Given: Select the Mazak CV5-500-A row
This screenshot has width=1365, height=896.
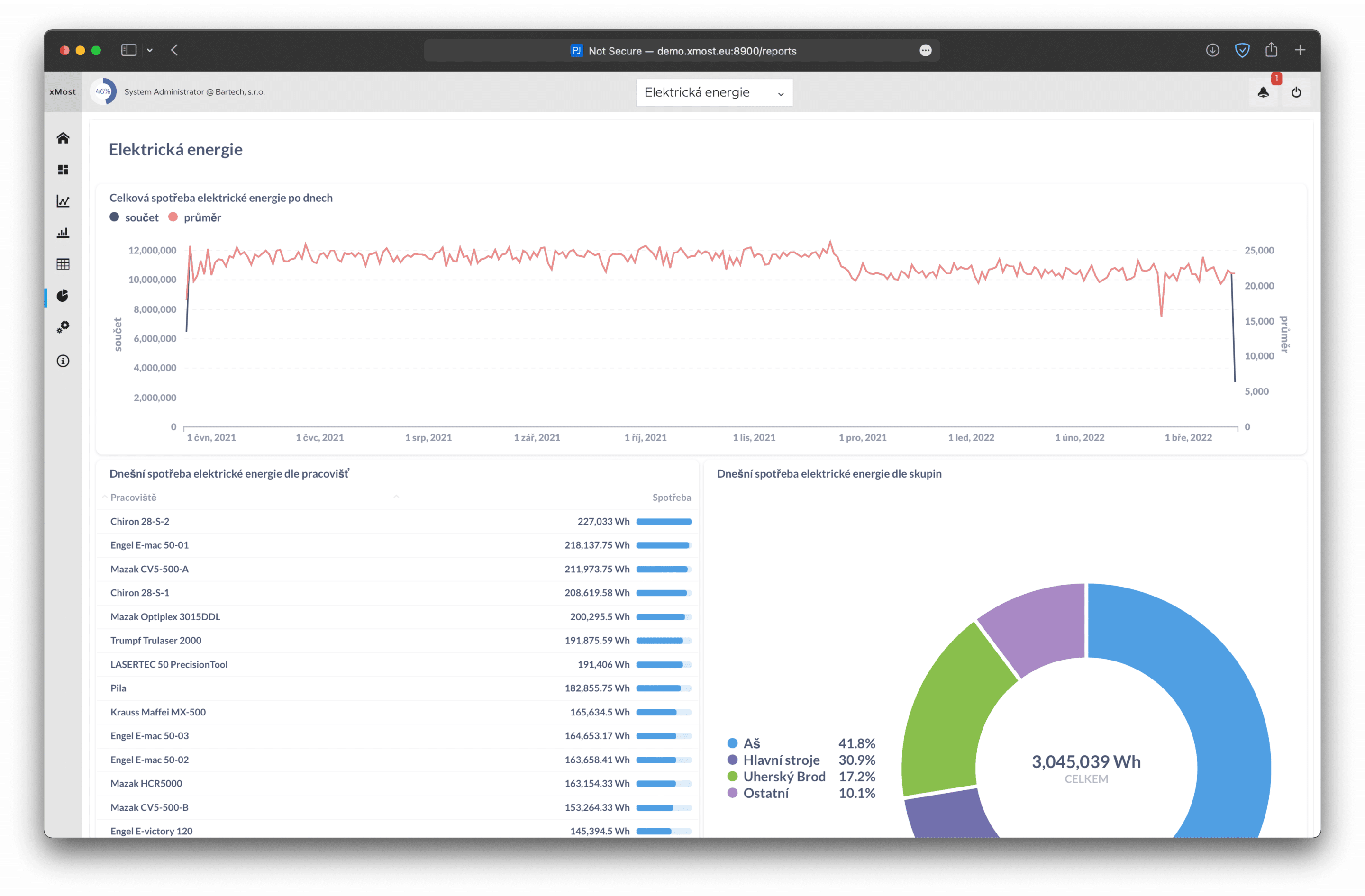Looking at the screenshot, I should pos(397,569).
